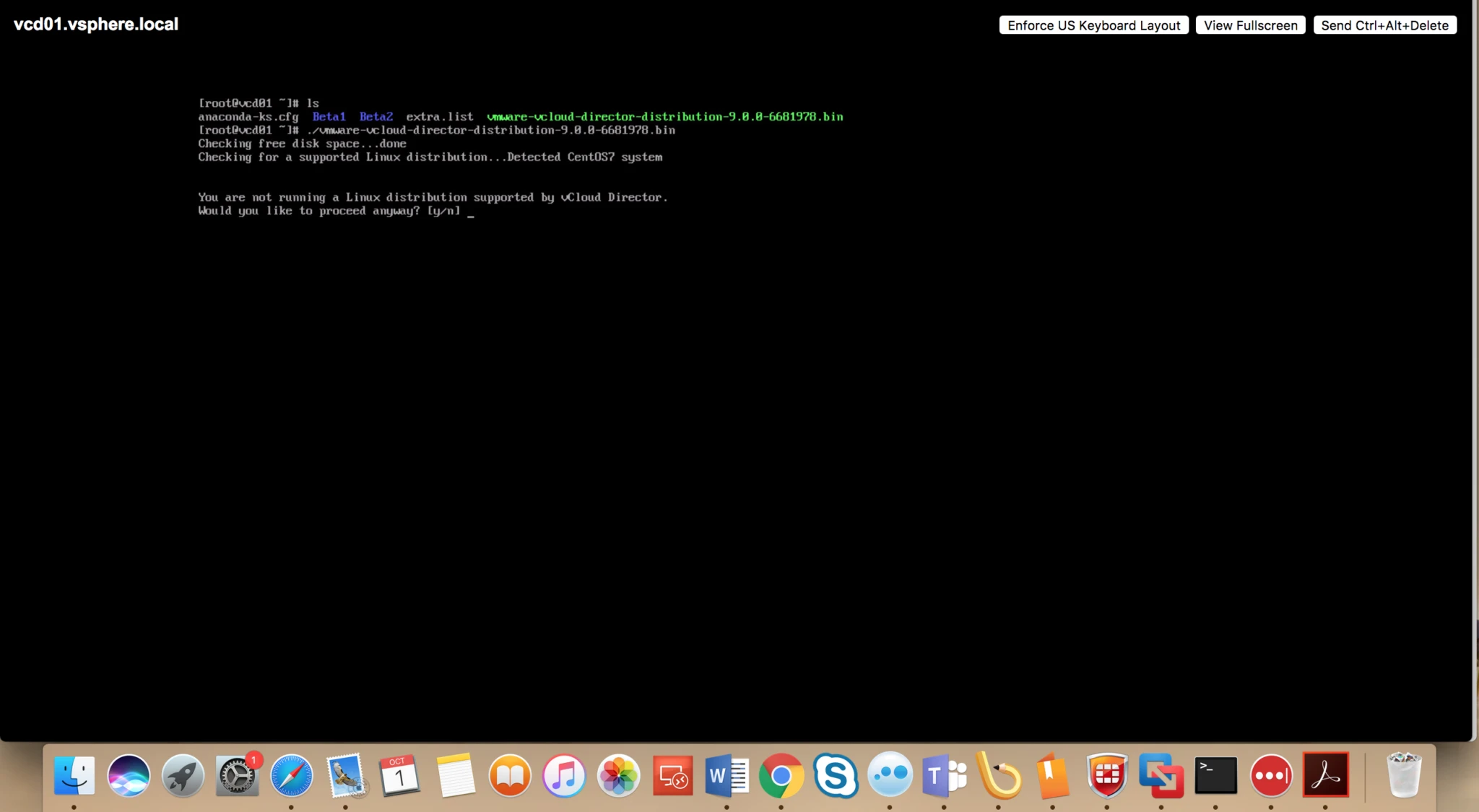The width and height of the screenshot is (1479, 812).
Task: Click Enforce US Keyboard Layout button
Action: 1094,25
